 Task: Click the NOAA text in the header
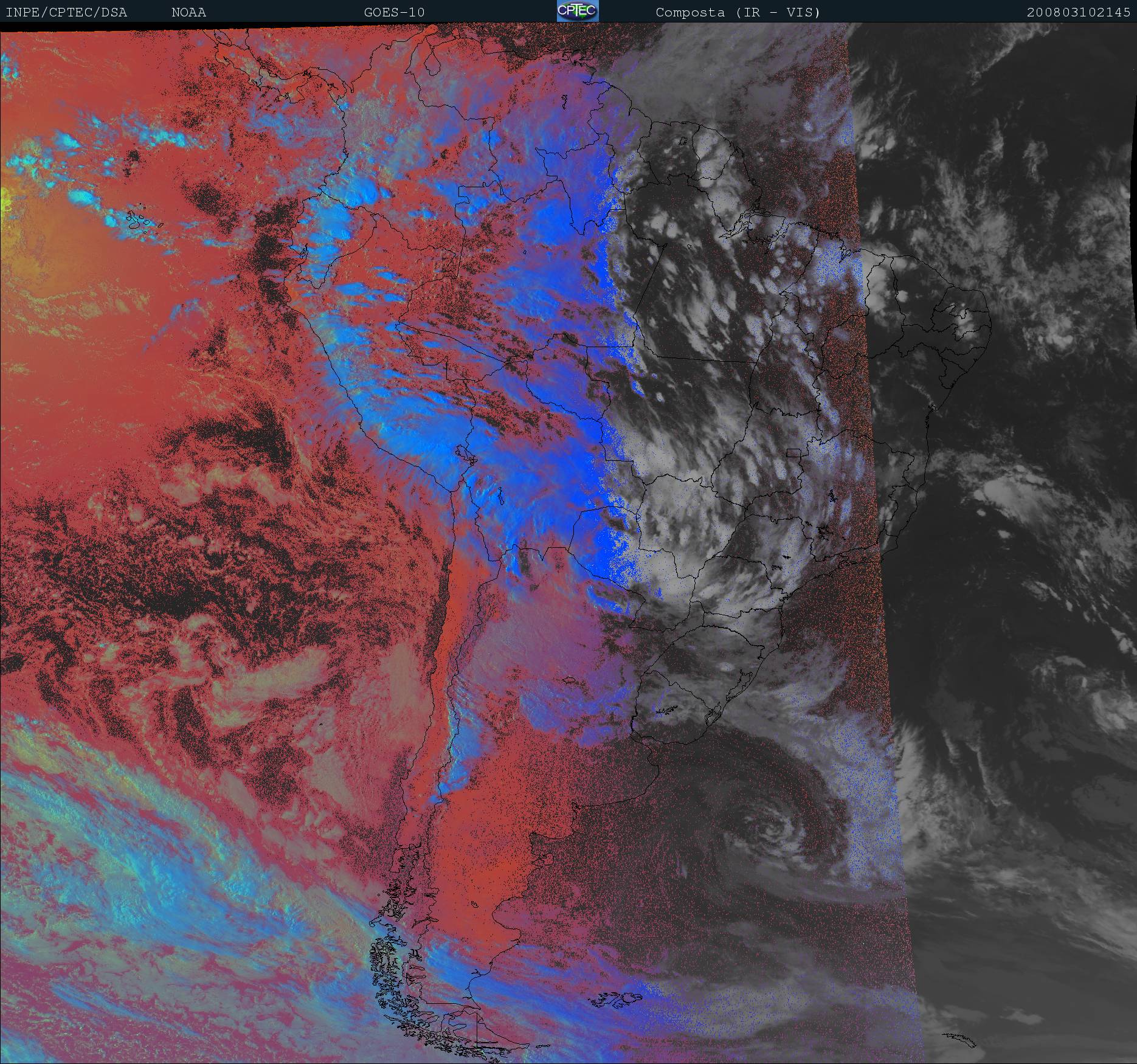tap(188, 12)
